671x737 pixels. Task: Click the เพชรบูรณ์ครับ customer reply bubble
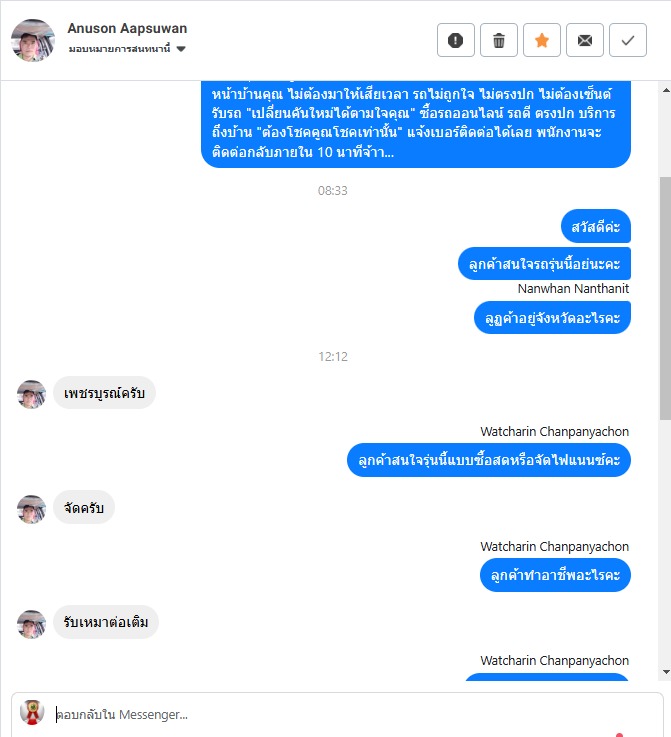[x=104, y=393]
